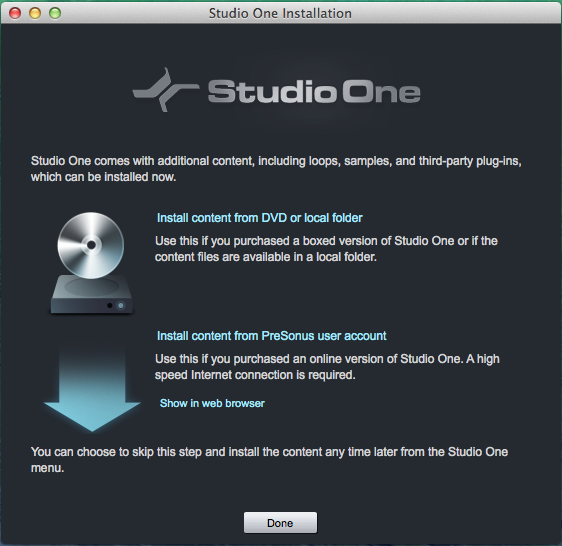Click the Studio One logo symbol

click(x=166, y=90)
